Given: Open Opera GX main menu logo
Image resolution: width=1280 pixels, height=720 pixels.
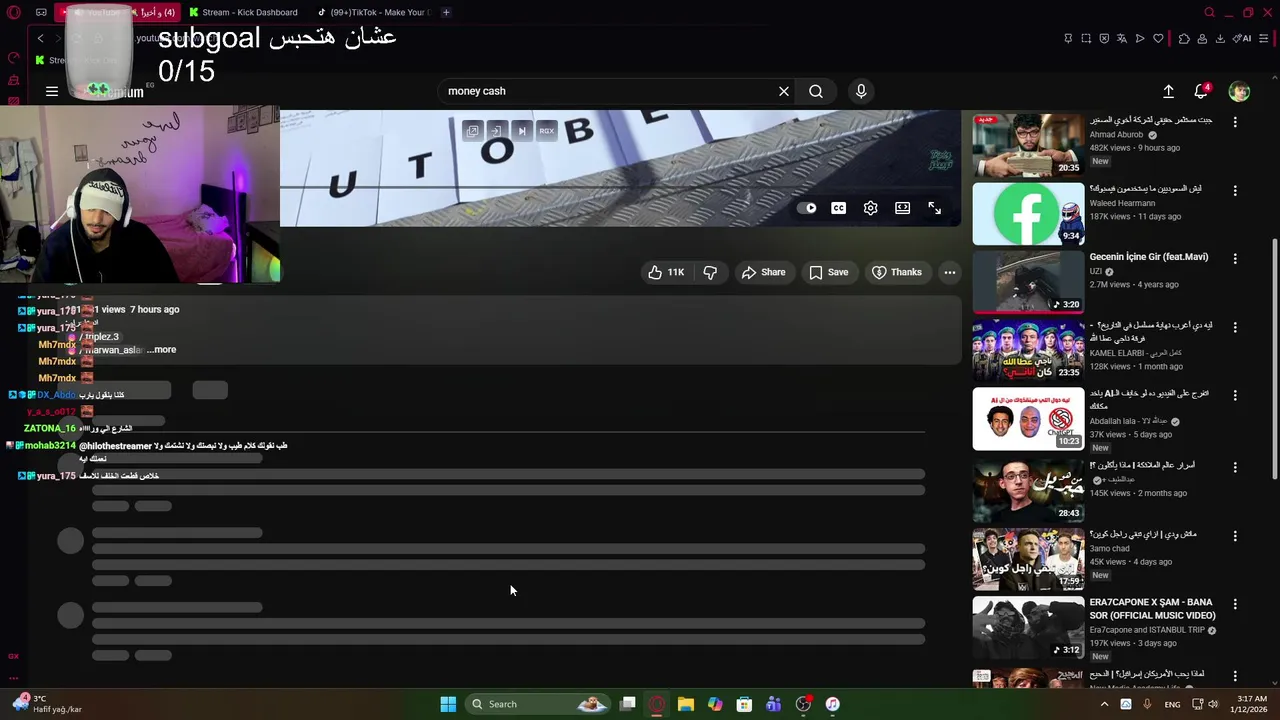Looking at the screenshot, I should 13,12.
